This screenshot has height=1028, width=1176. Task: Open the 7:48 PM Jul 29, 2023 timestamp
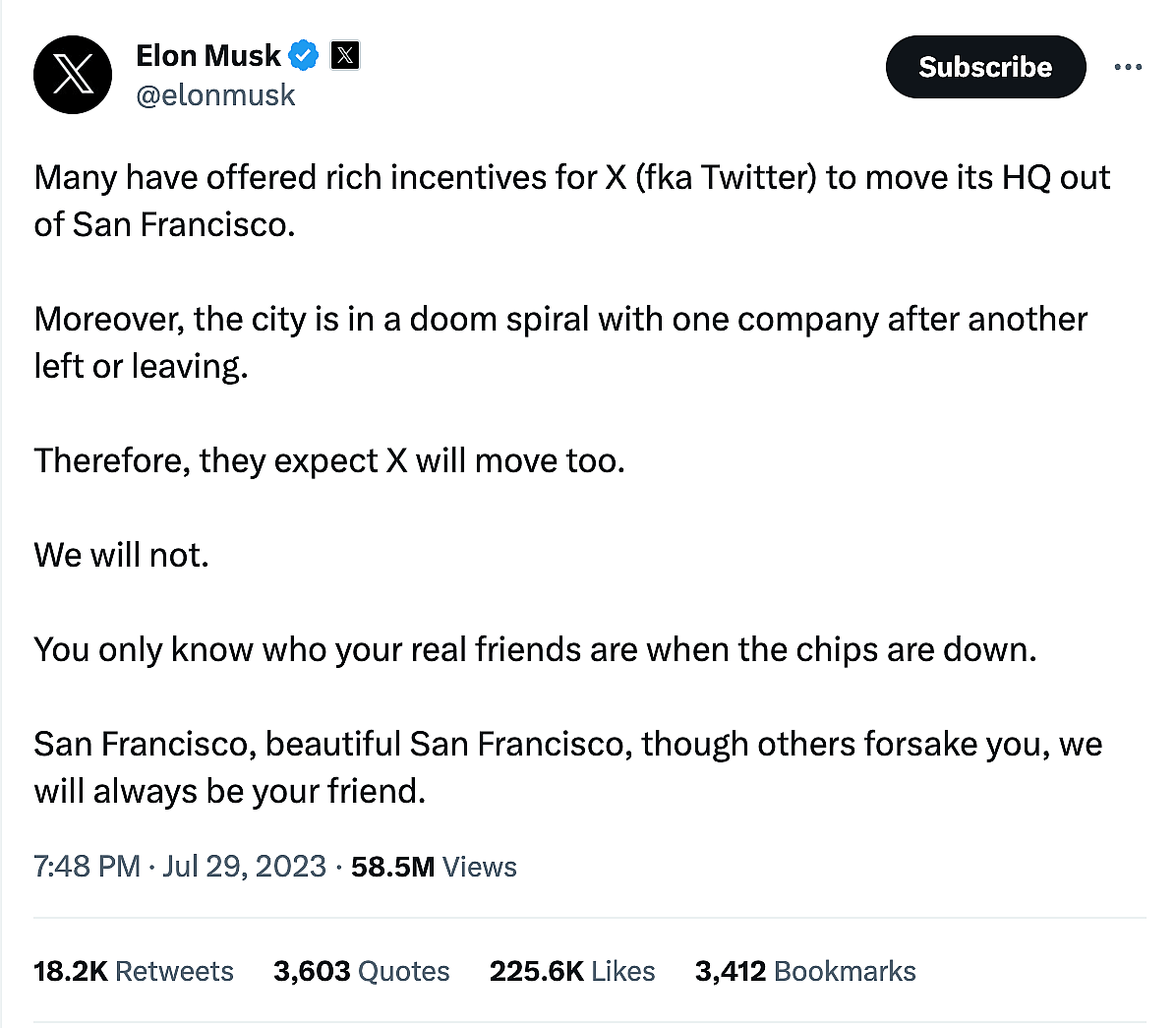180,867
